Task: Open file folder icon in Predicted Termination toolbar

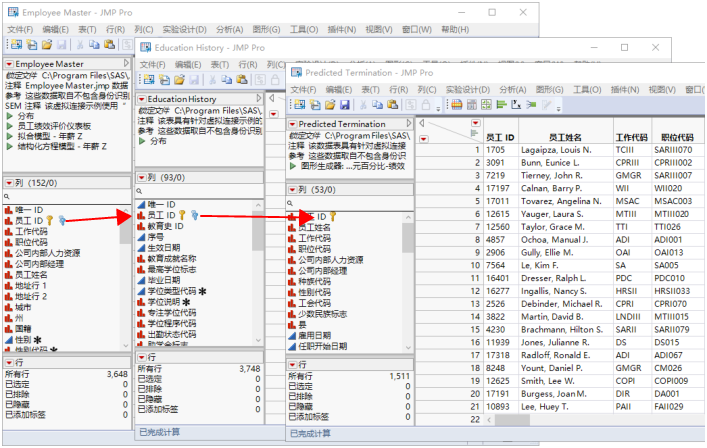Action: [x=330, y=105]
